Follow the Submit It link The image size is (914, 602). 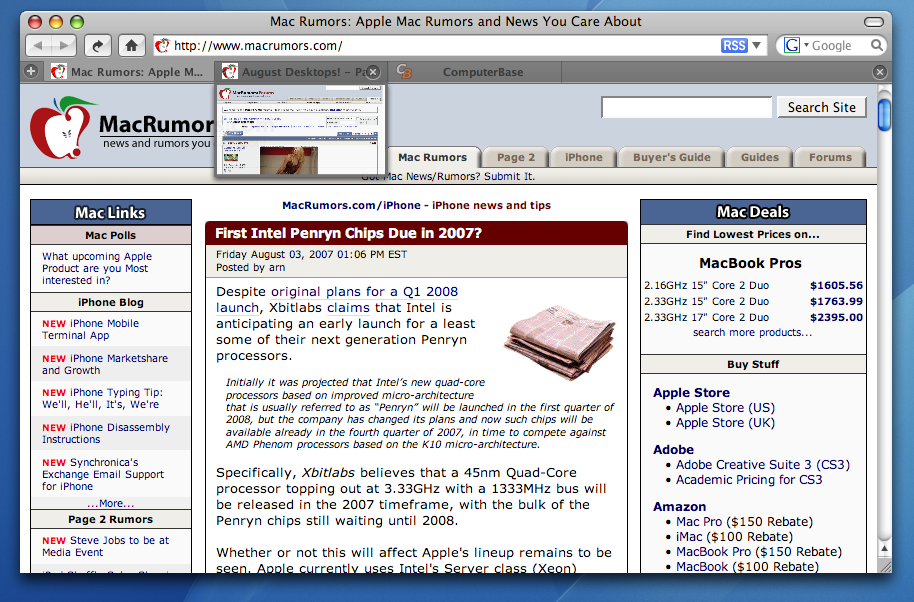[509, 177]
